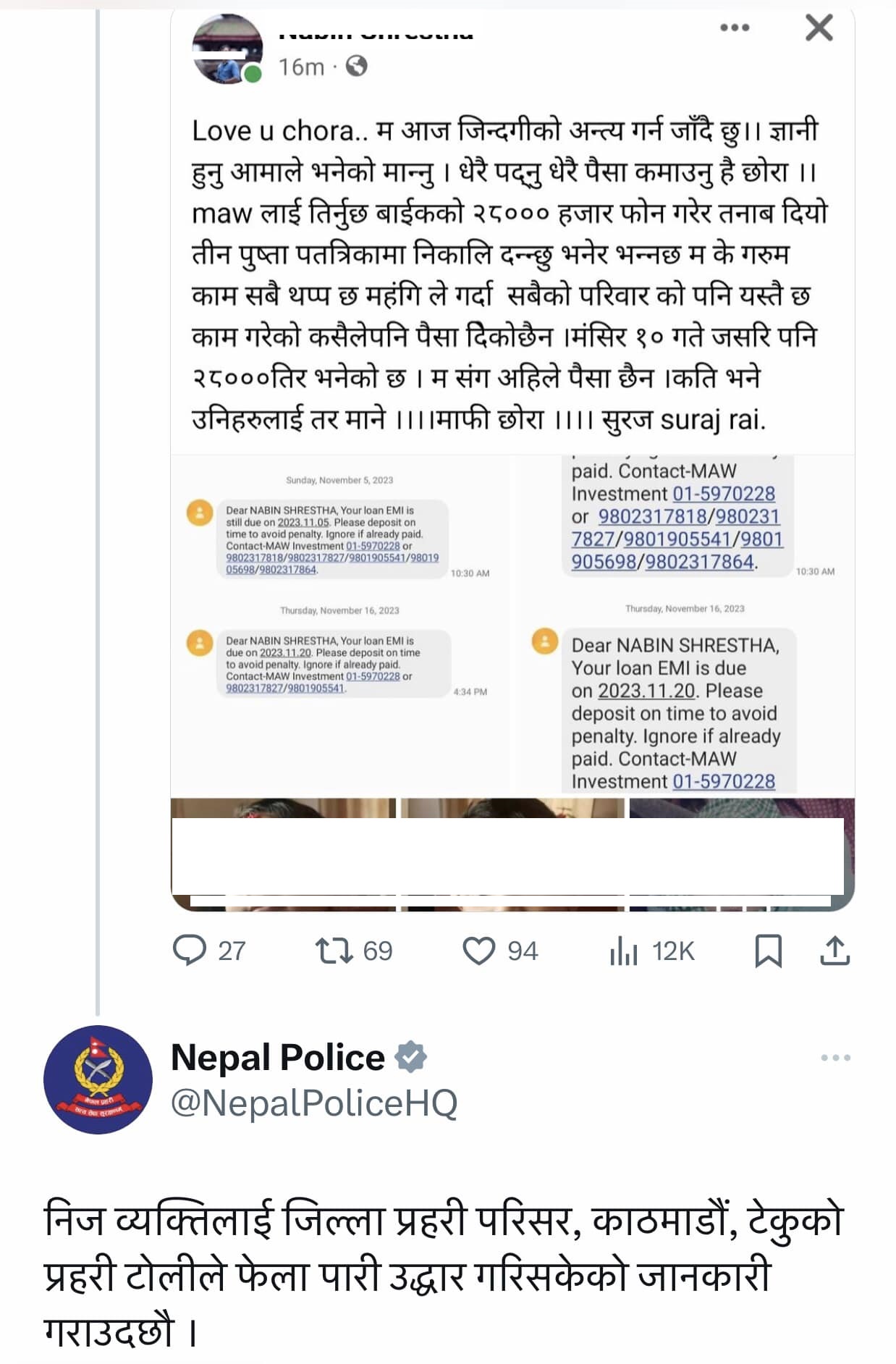The image size is (896, 1364).
Task: Click the globe public-audience icon
Action: pyautogui.click(x=356, y=67)
